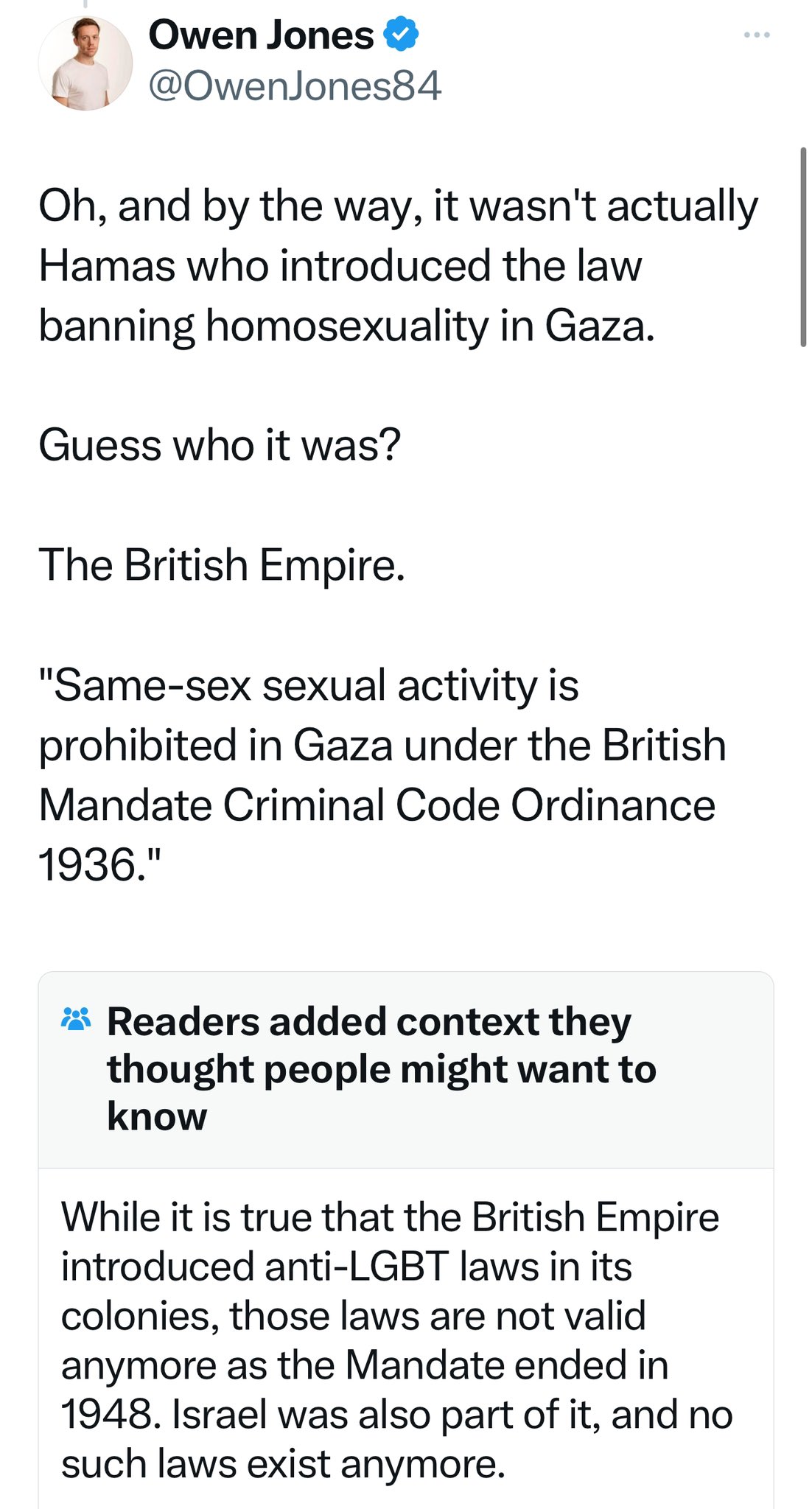Click the line "Hamas who introduced the law"

(340, 265)
